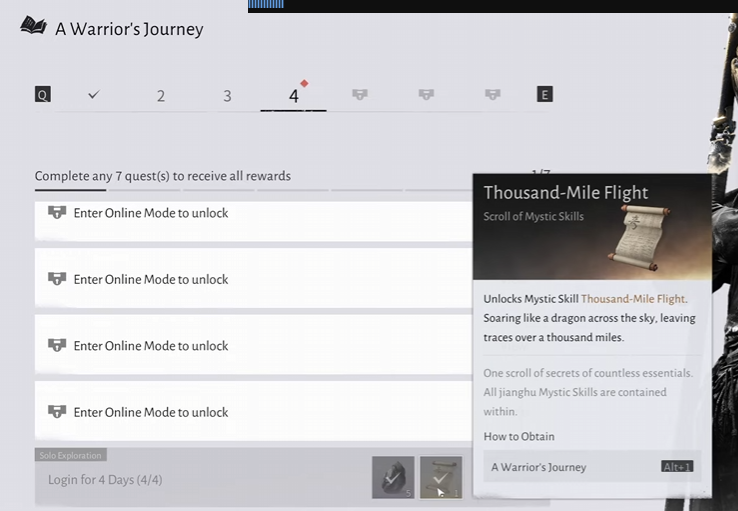Click the third Enter Online Mode quest row
738x511 pixels.
pos(250,346)
